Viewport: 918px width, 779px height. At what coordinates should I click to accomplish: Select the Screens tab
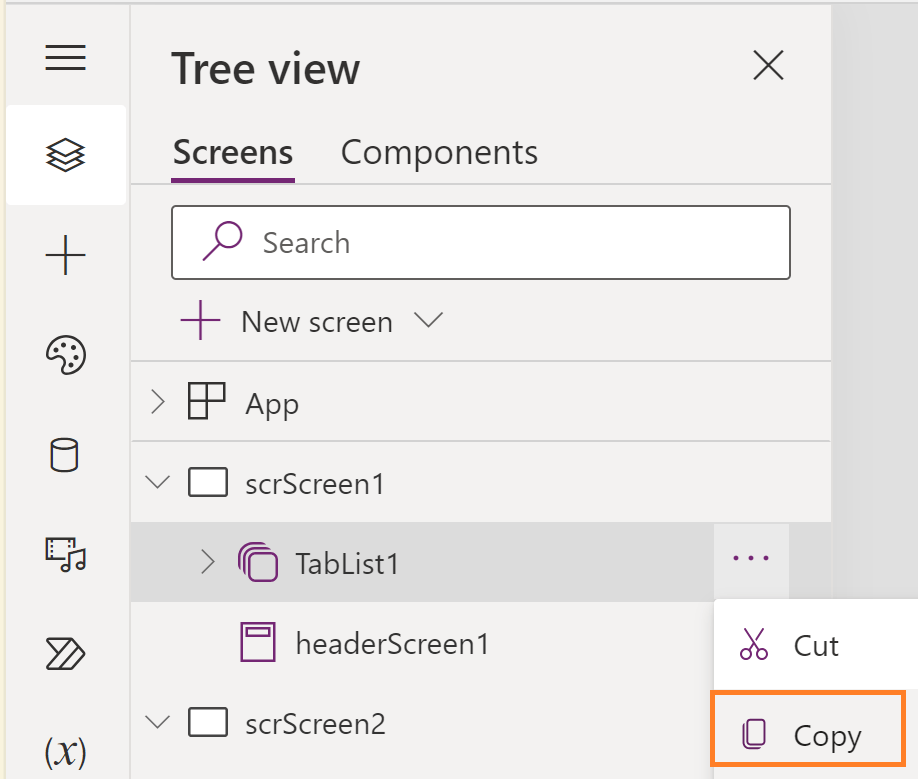click(x=233, y=153)
